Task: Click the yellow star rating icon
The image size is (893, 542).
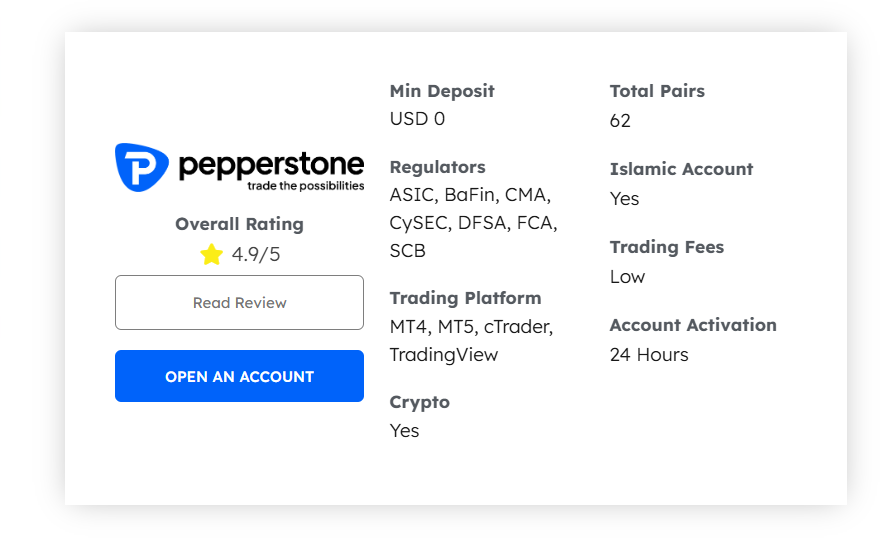Action: (x=211, y=254)
